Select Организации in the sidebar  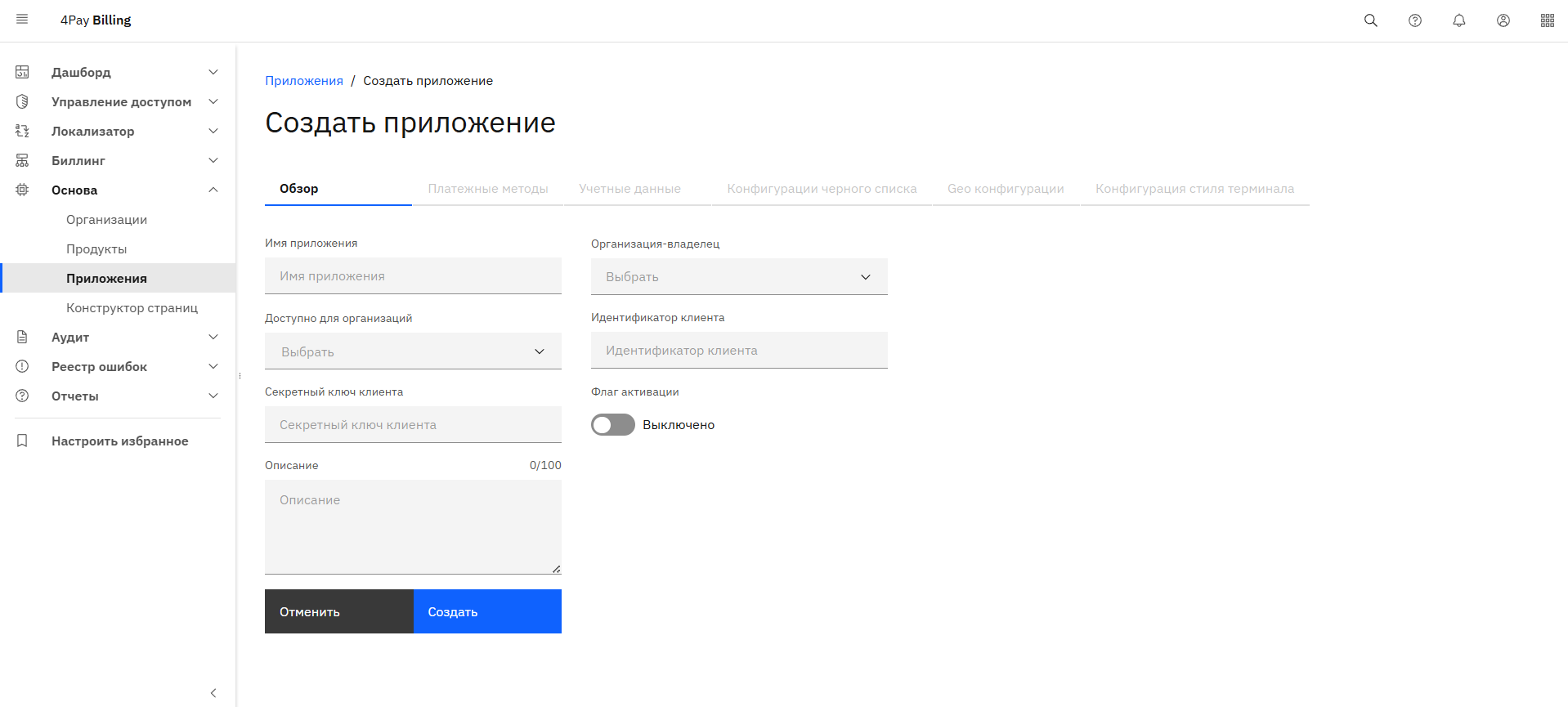point(107,220)
